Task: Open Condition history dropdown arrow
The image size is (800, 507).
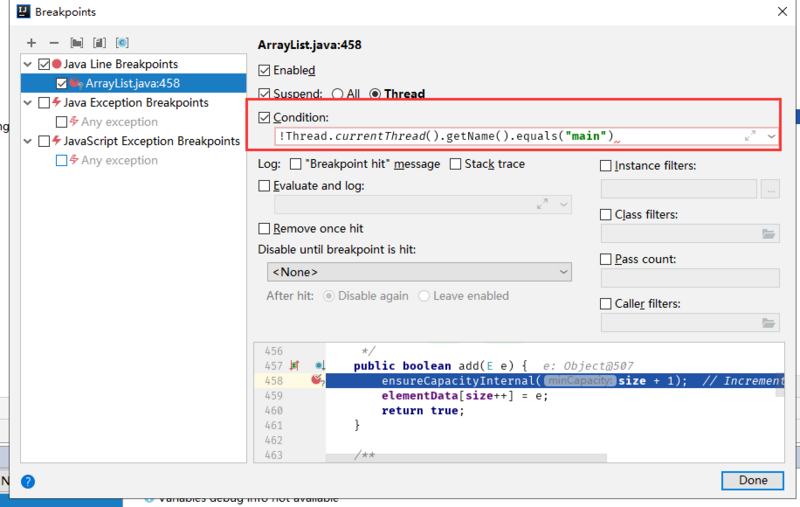Action: [771, 136]
